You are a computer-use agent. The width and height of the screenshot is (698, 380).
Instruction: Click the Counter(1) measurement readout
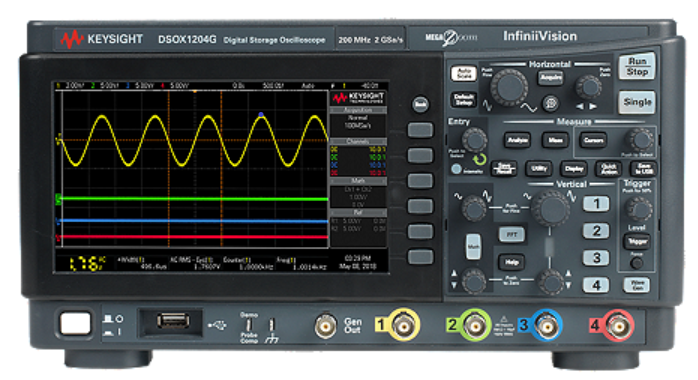point(247,263)
